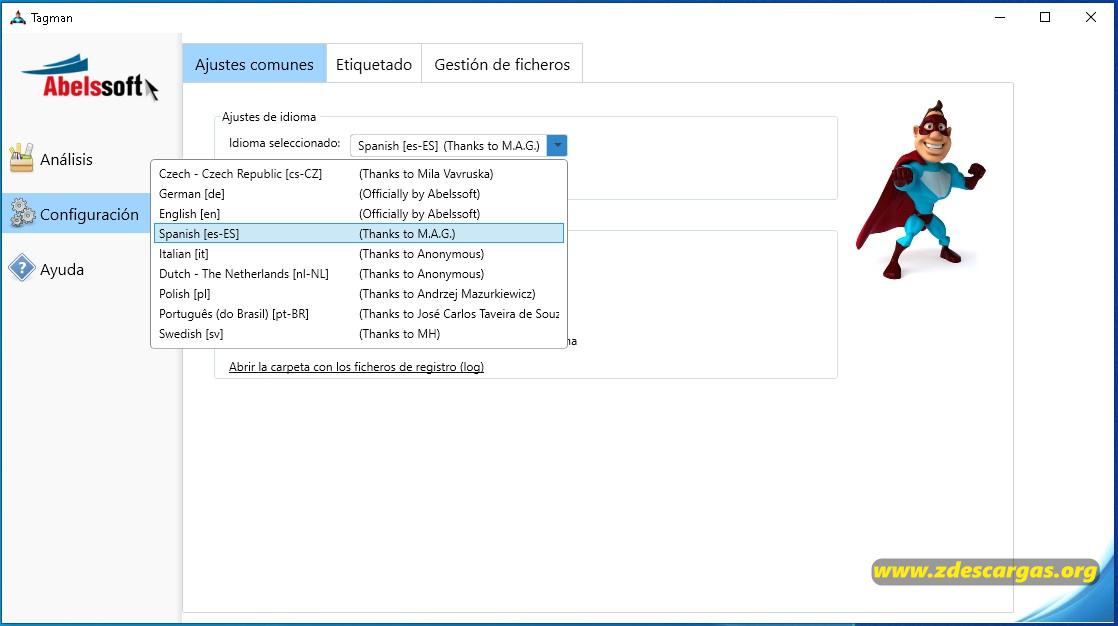The height and width of the screenshot is (626, 1118).
Task: Go to Análisis in the sidebar
Action: point(66,159)
